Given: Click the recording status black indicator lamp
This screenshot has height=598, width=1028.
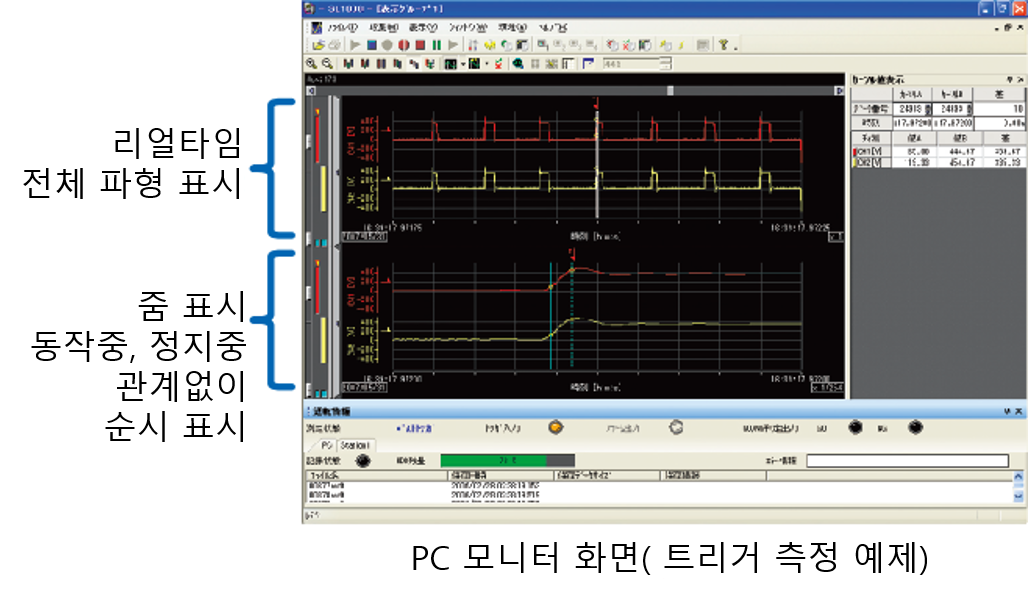Looking at the screenshot, I should pos(363,461).
